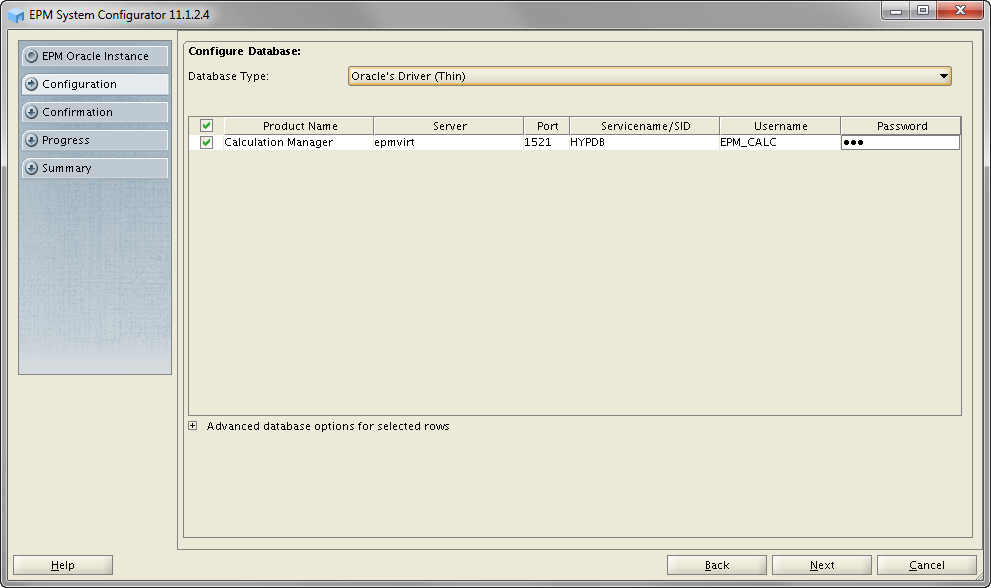Expand Advanced database options for selected rows

193,426
